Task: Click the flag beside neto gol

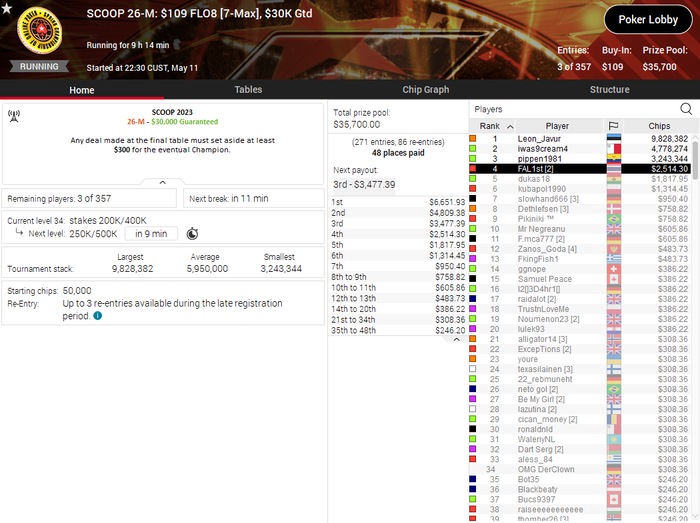Action: [x=614, y=389]
